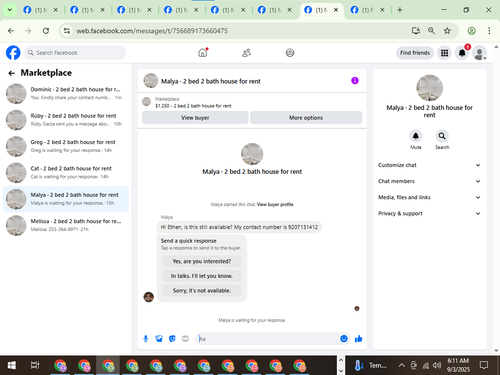Viewport: 500px width, 375px height.
Task: Expand the Customize chat section
Action: (429, 165)
